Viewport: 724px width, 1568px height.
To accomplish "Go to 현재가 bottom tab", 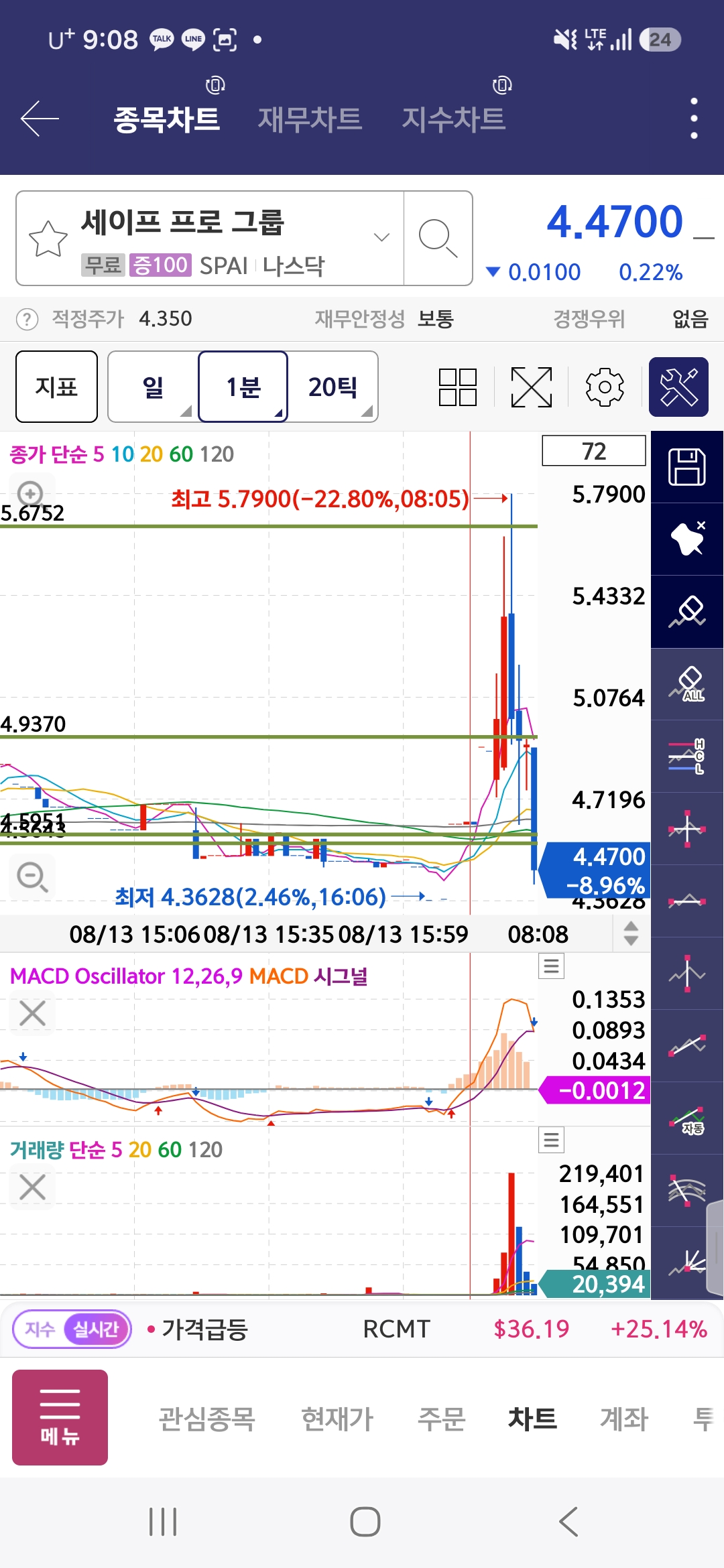I will (x=337, y=1419).
